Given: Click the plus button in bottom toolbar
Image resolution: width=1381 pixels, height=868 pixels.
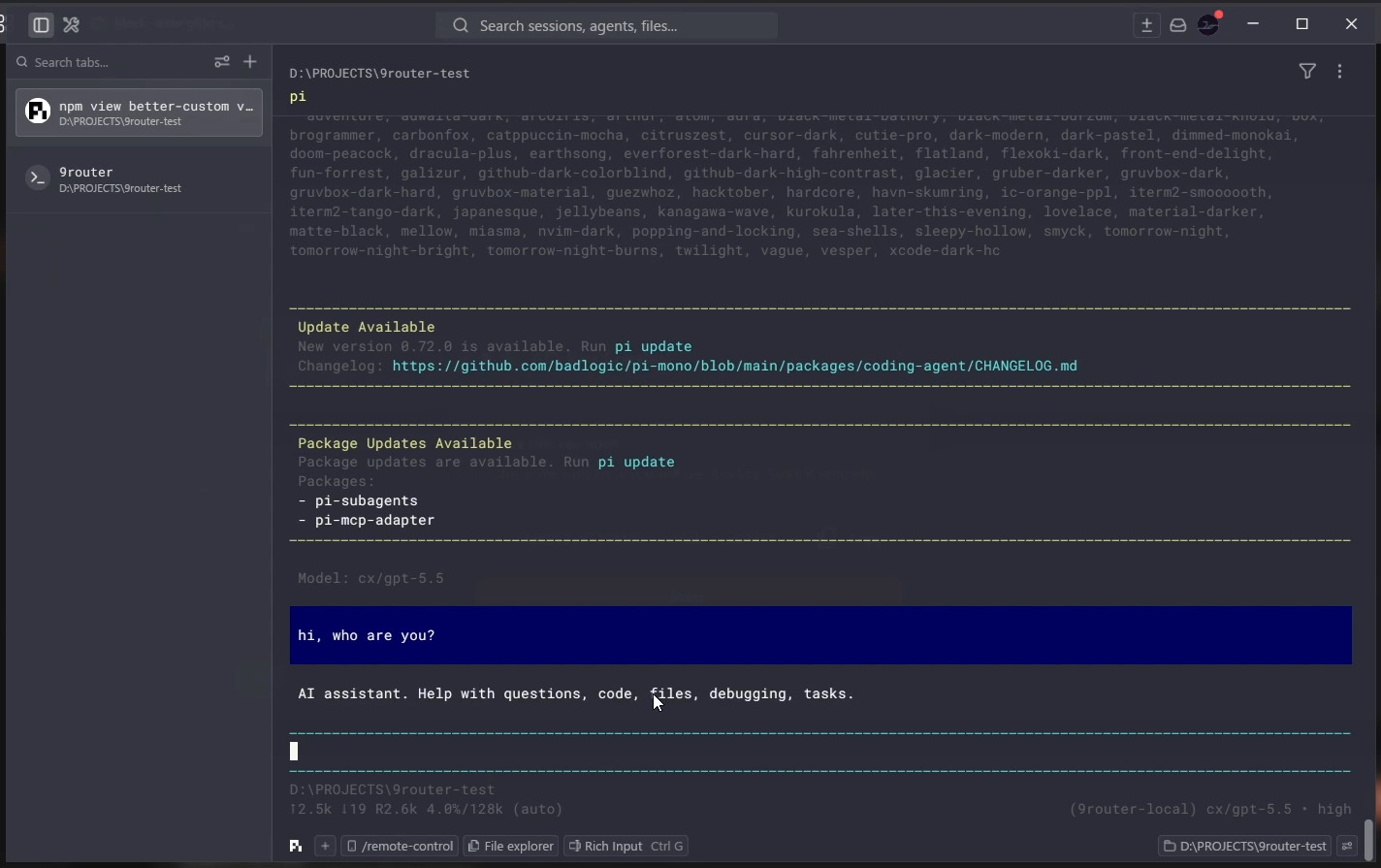Looking at the screenshot, I should 326,846.
